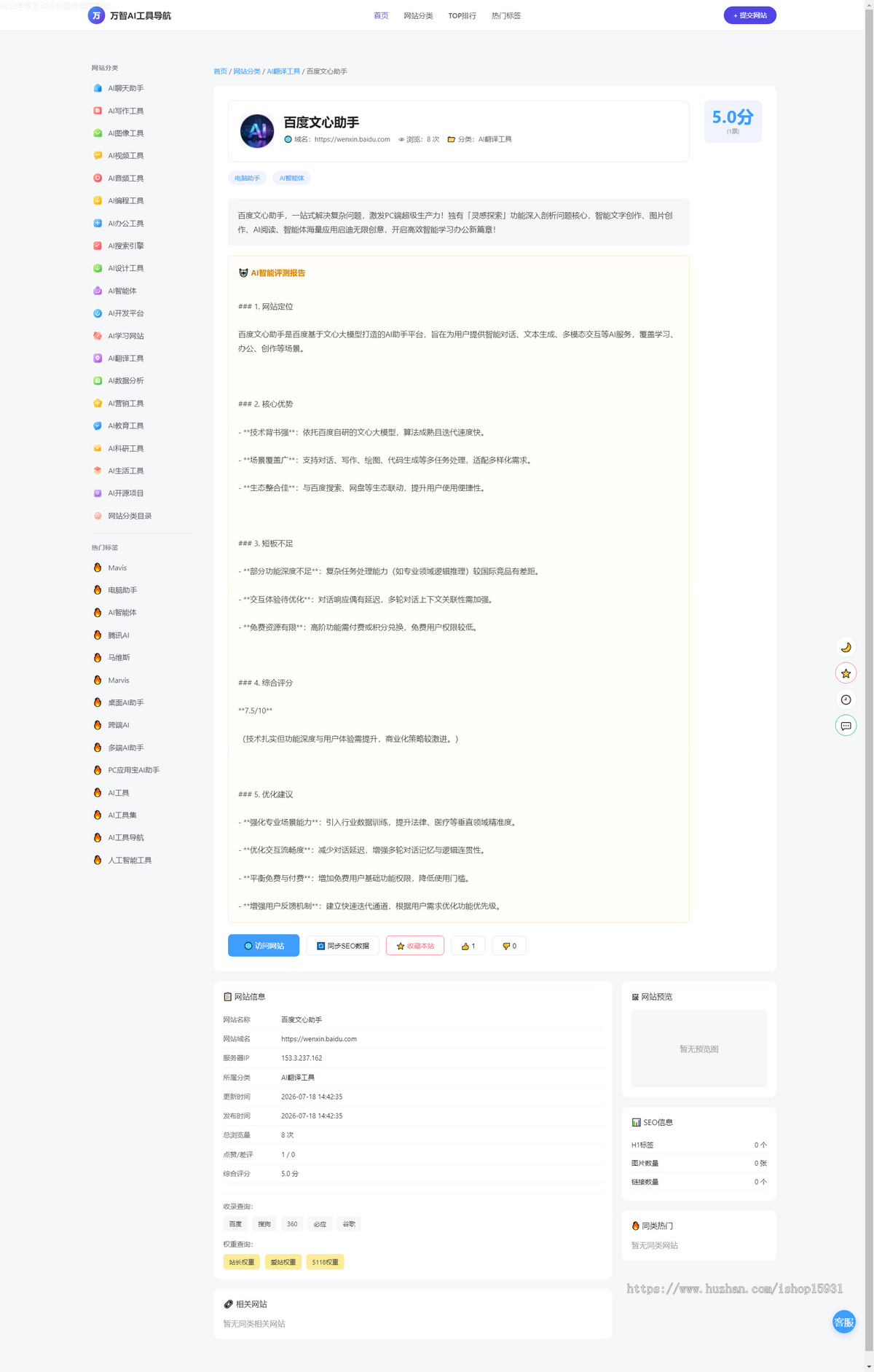The width and height of the screenshot is (874, 1372).
Task: Select the AI图像工具 sidebar icon
Action: (x=98, y=133)
